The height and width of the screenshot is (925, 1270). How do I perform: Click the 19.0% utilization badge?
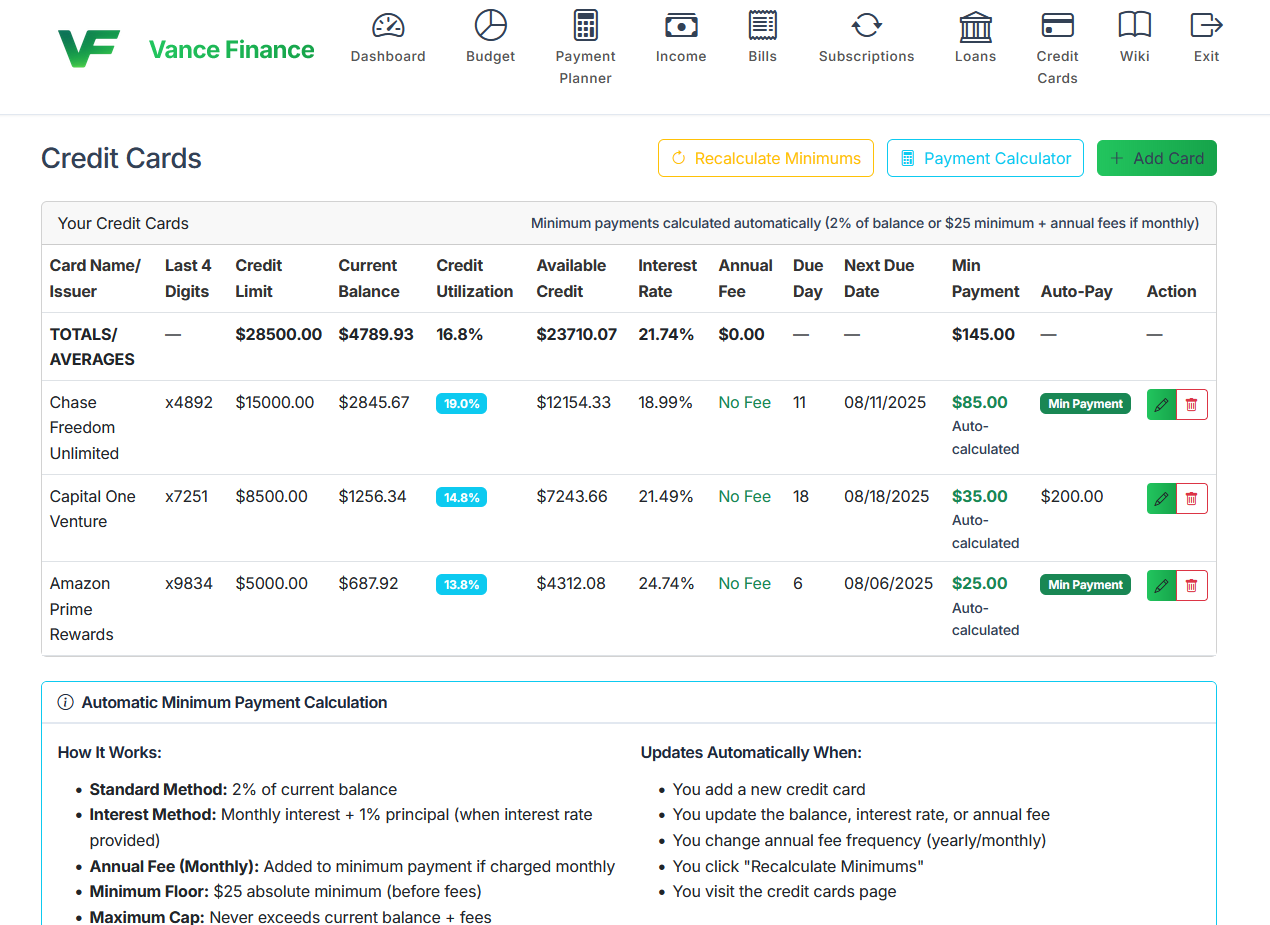[461, 403]
